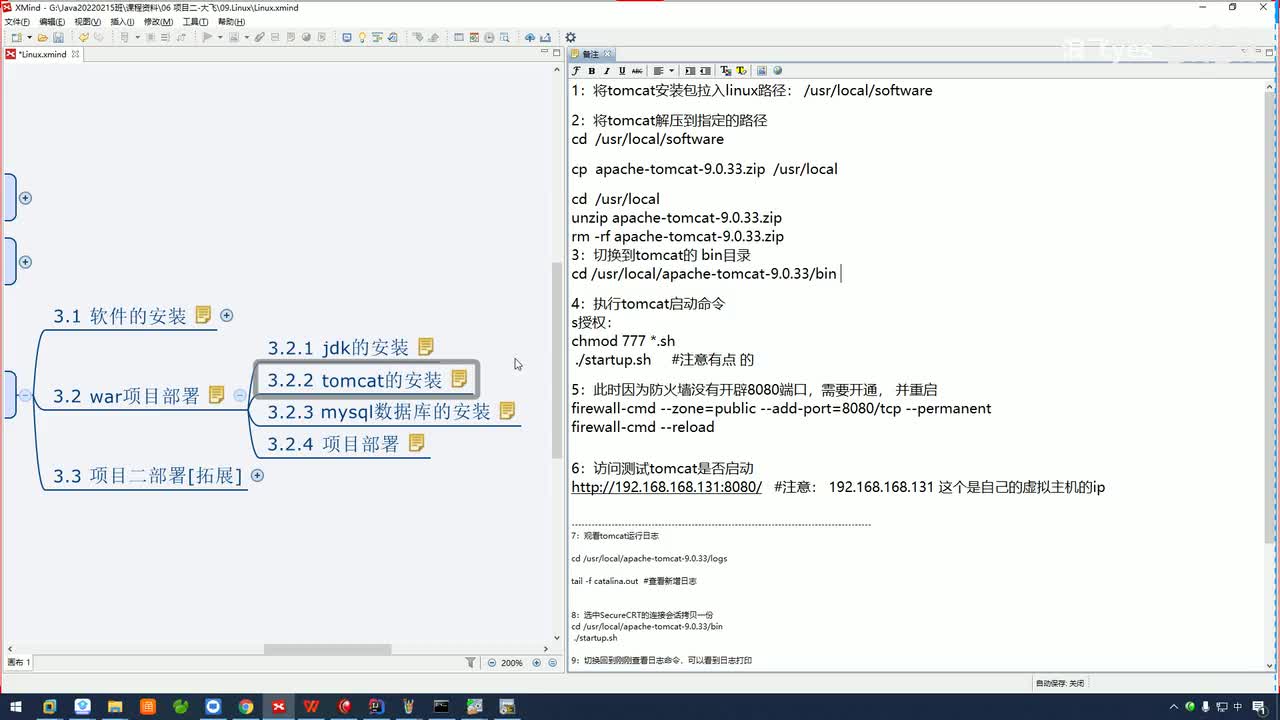
Task: Click the zoom out minus button
Action: (490, 662)
